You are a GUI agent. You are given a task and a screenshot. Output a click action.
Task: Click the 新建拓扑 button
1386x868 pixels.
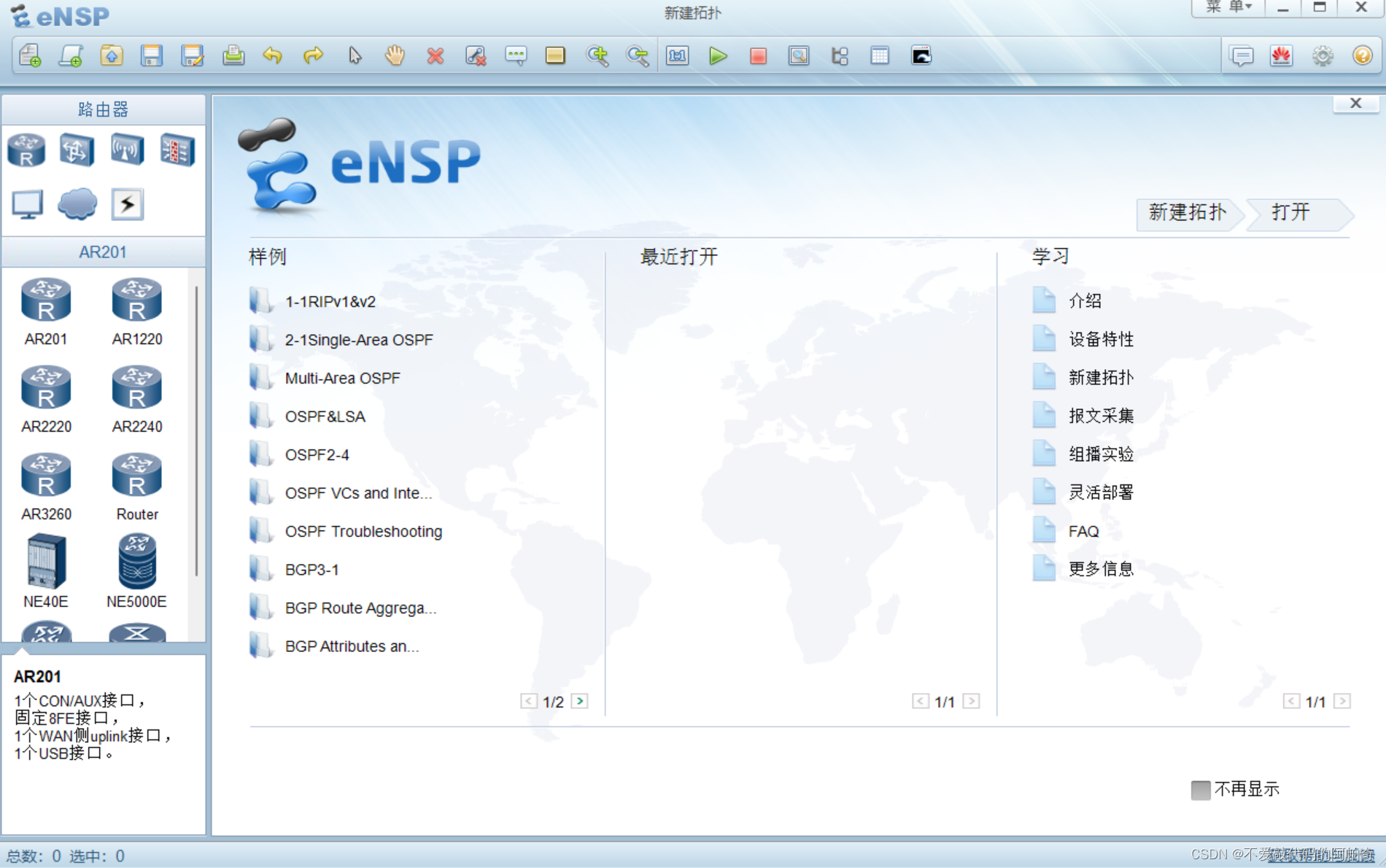point(1188,213)
